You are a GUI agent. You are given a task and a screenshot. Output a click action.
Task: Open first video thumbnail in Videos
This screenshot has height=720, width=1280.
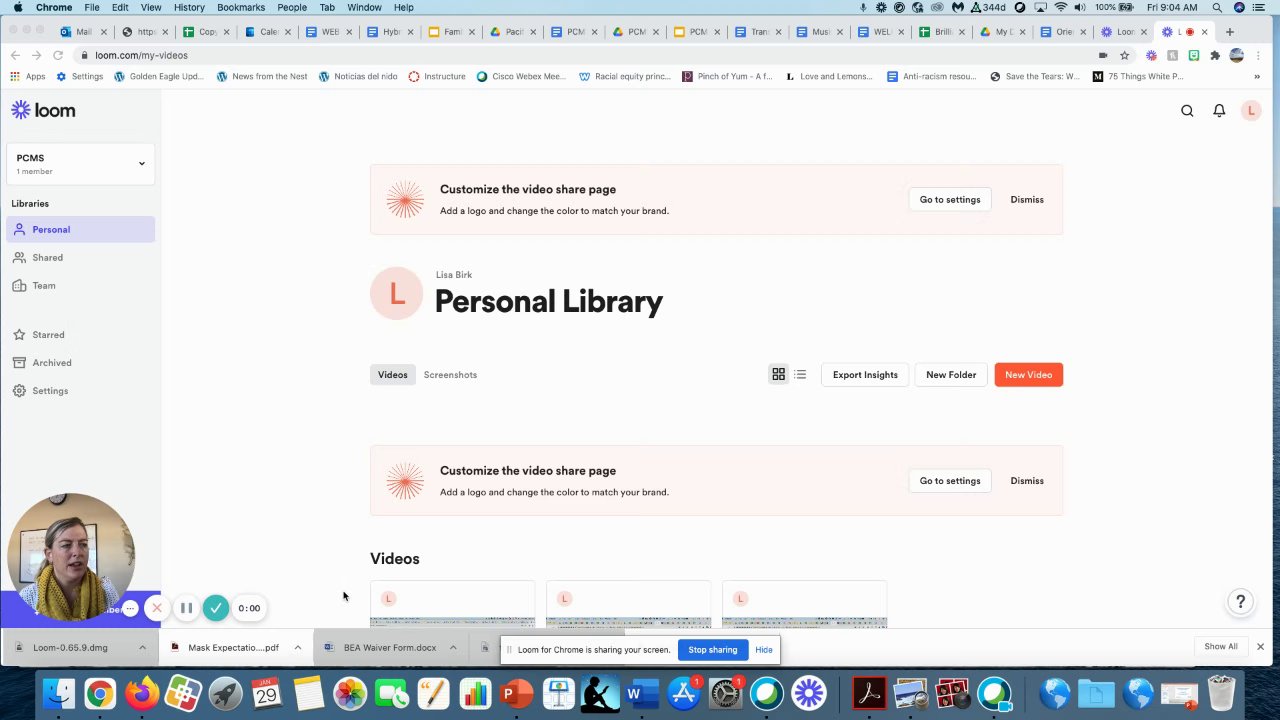tap(452, 604)
